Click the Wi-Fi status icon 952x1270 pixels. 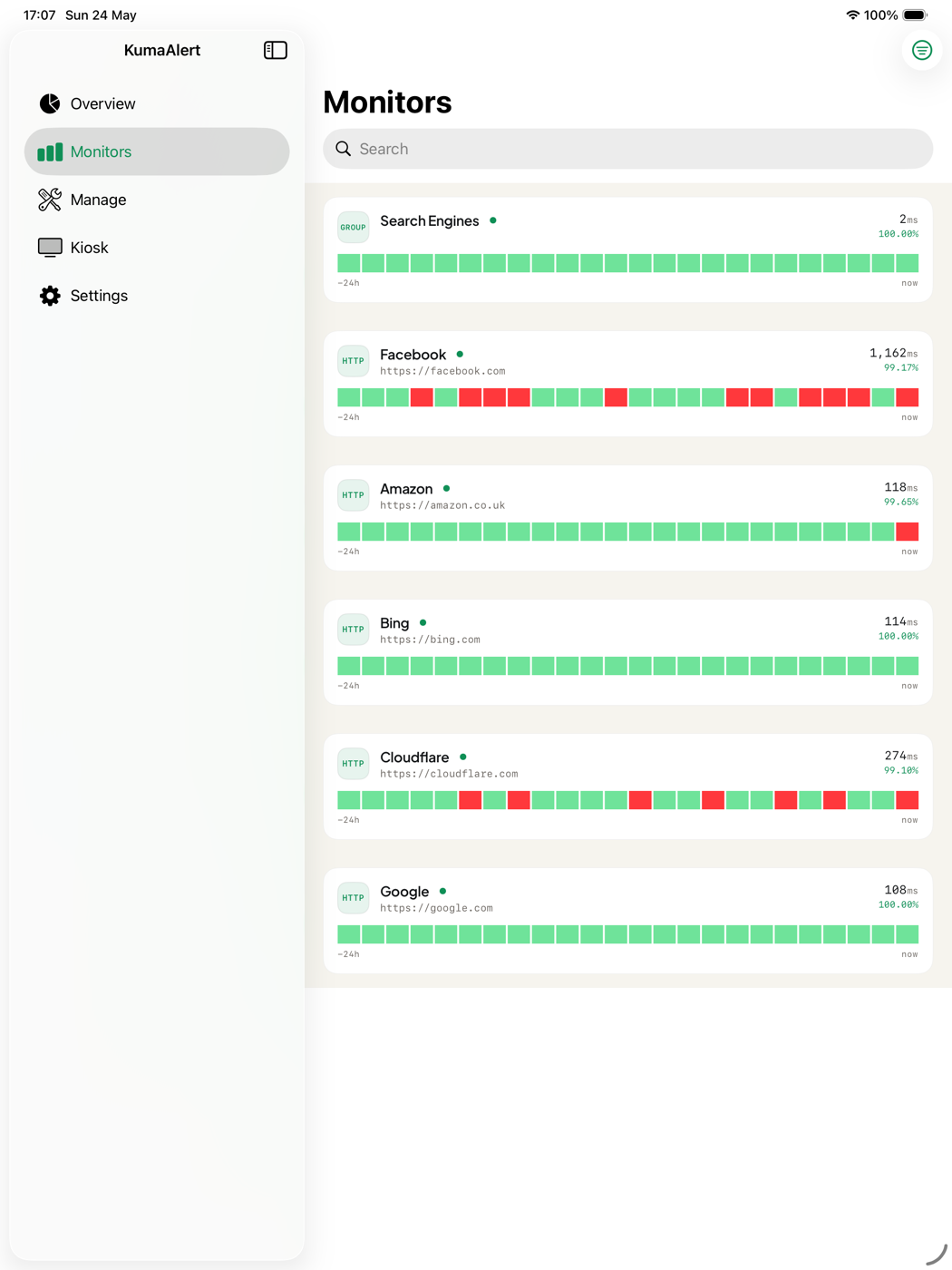[852, 15]
